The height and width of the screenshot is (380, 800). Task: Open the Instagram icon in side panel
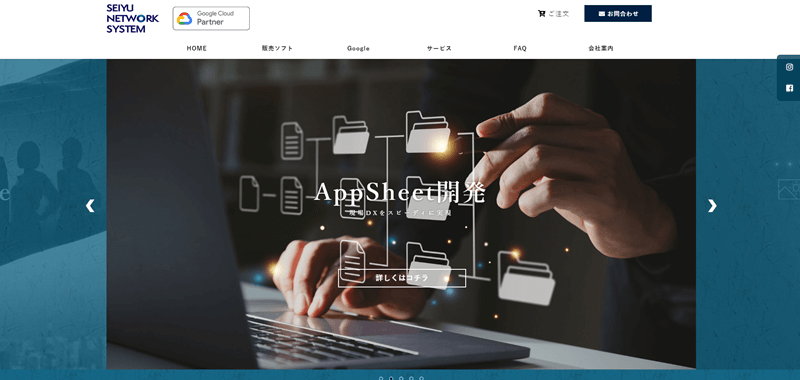[x=789, y=67]
